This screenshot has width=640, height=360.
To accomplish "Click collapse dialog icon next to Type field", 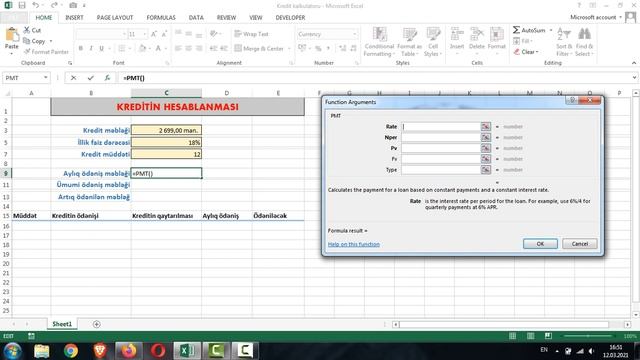I will tap(486, 170).
